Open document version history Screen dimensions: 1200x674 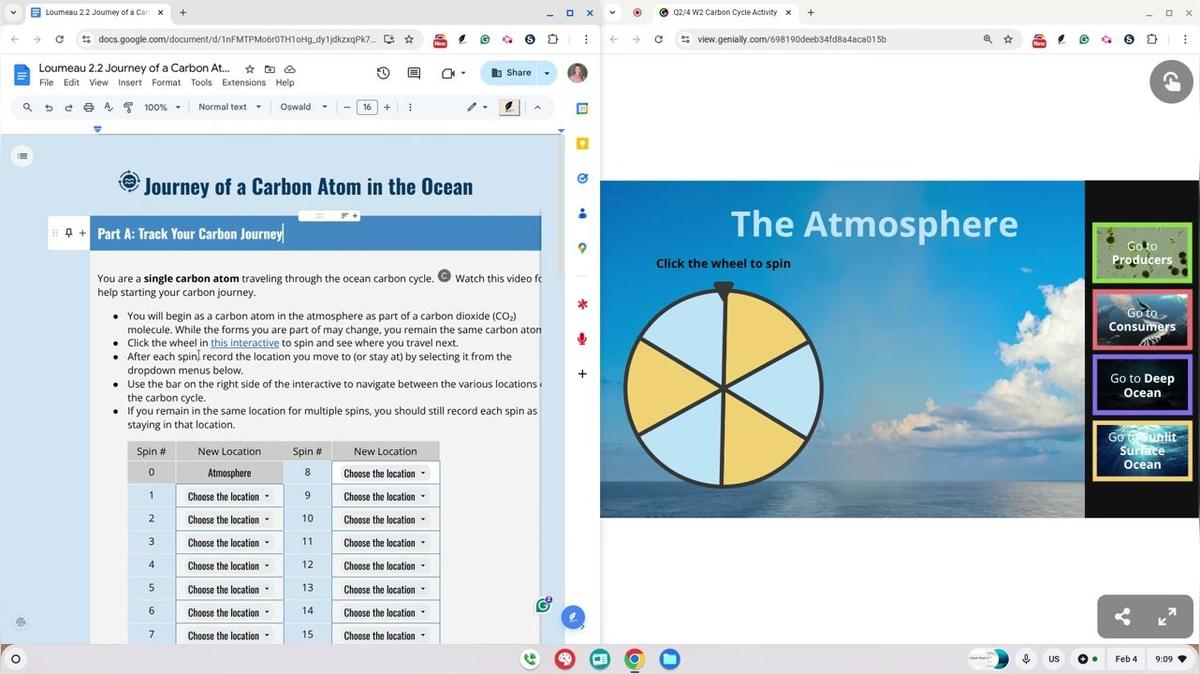(382, 72)
